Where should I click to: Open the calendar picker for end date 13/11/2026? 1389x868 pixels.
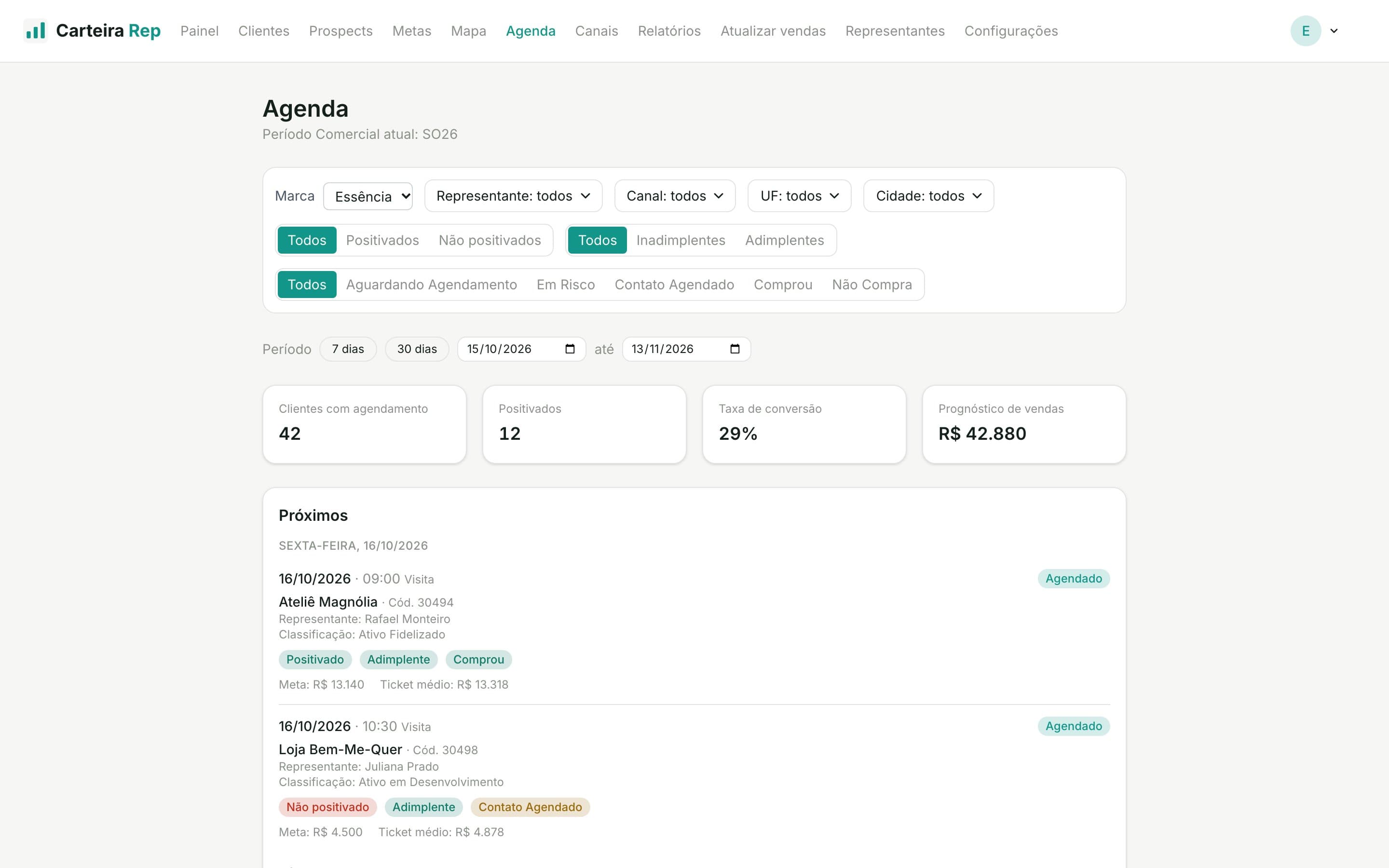[735, 349]
